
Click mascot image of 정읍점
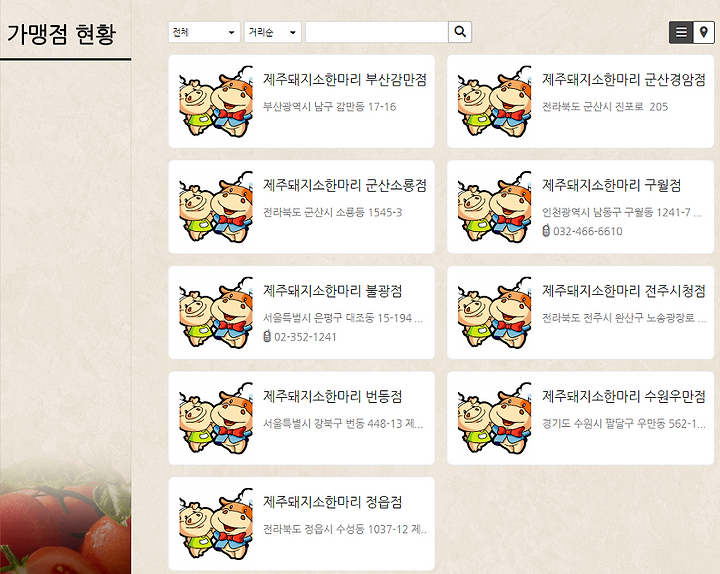216,523
